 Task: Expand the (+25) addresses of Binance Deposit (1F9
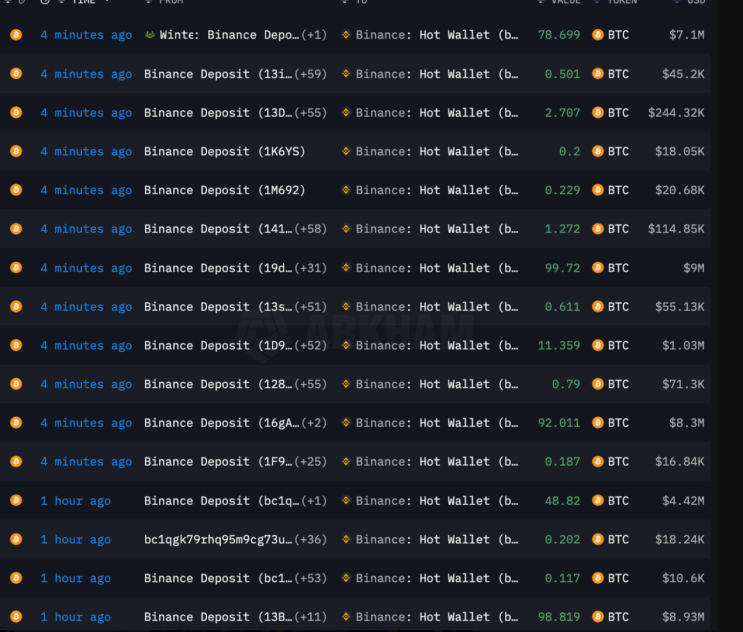(x=311, y=462)
